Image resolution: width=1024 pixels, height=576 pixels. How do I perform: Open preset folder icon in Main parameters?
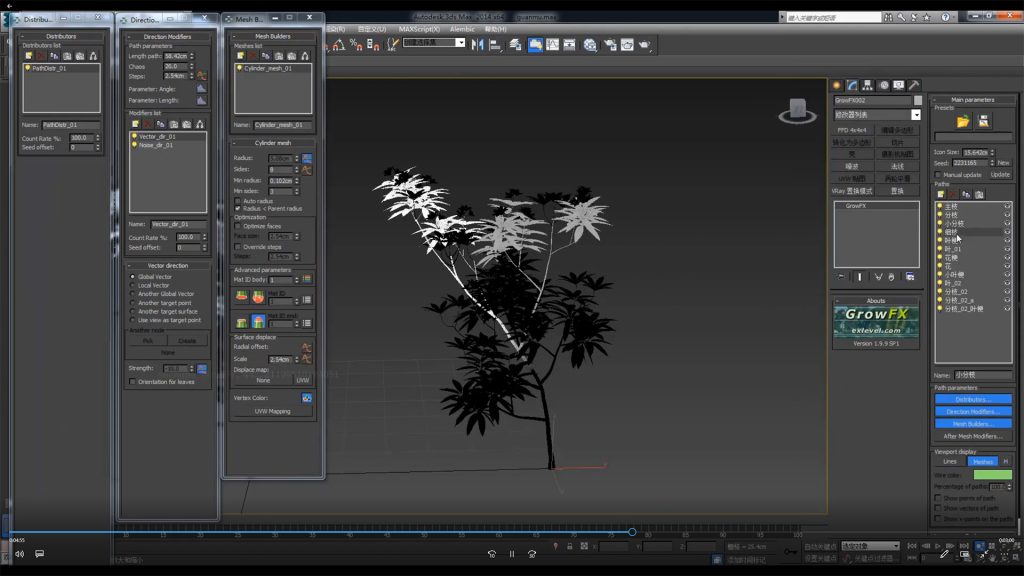[x=963, y=121]
